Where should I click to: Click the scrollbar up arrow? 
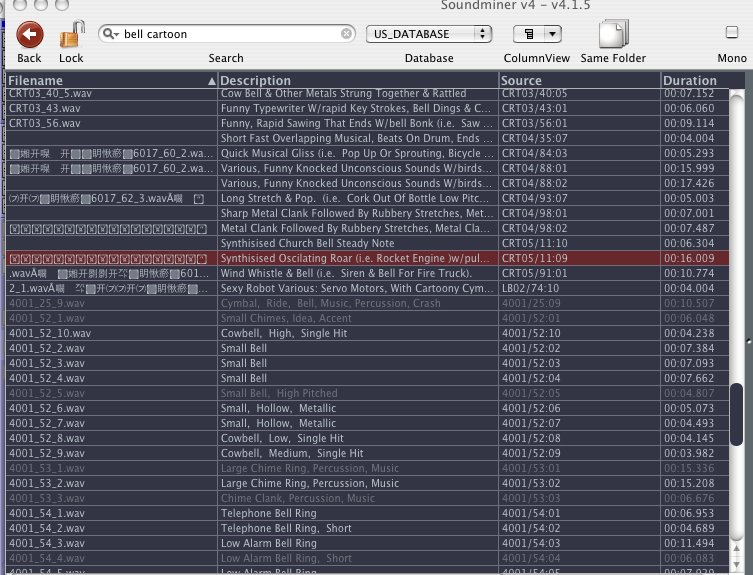(737, 97)
